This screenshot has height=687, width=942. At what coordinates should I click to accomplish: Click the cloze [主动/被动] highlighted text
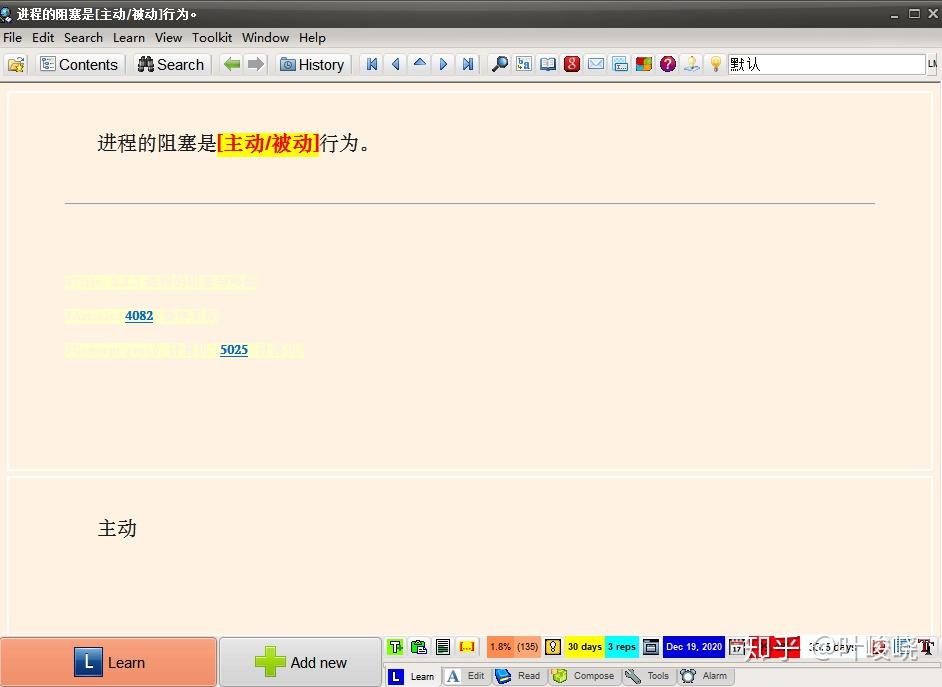tap(267, 143)
